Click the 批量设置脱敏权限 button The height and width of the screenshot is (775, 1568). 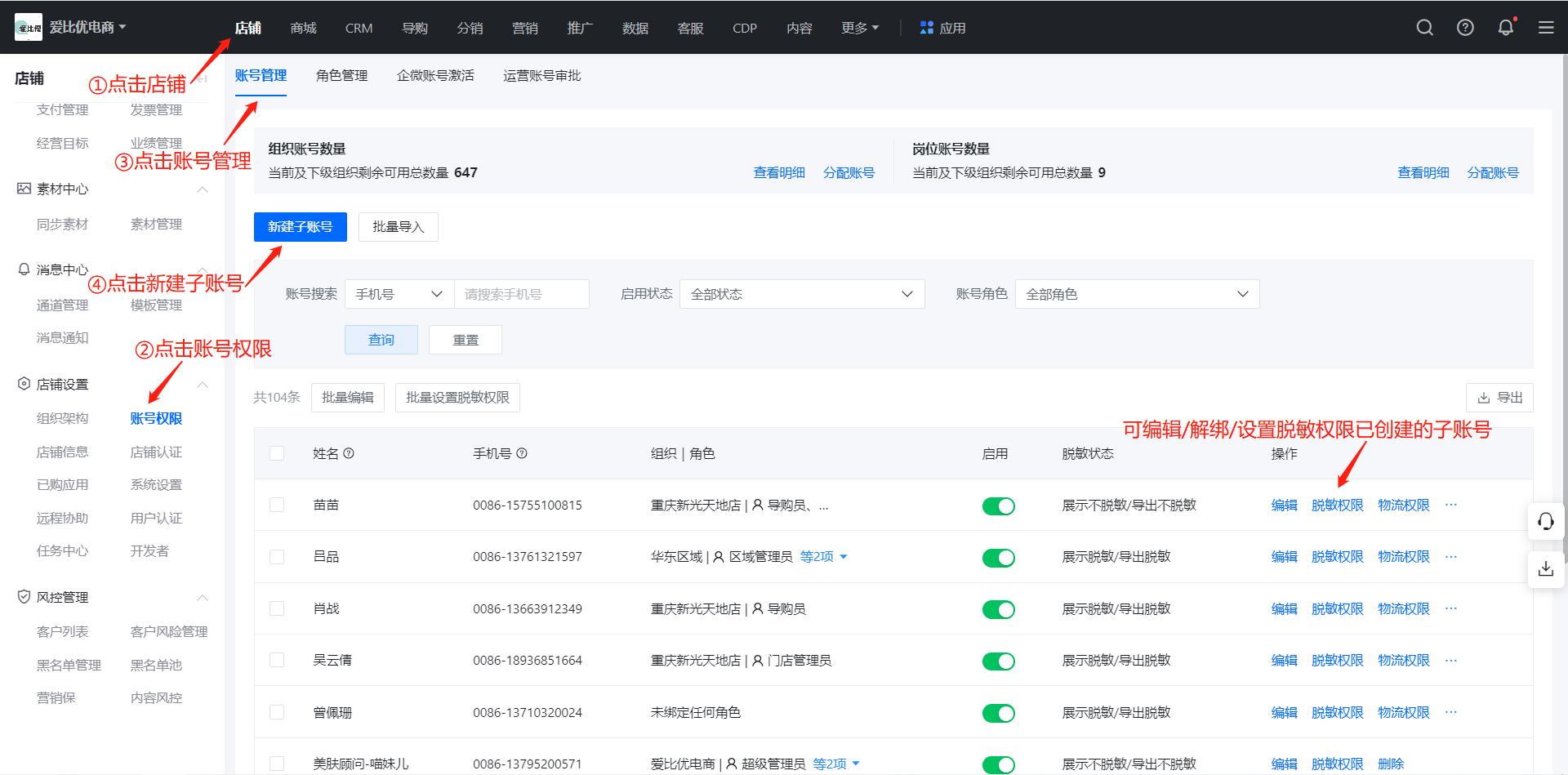coord(457,398)
